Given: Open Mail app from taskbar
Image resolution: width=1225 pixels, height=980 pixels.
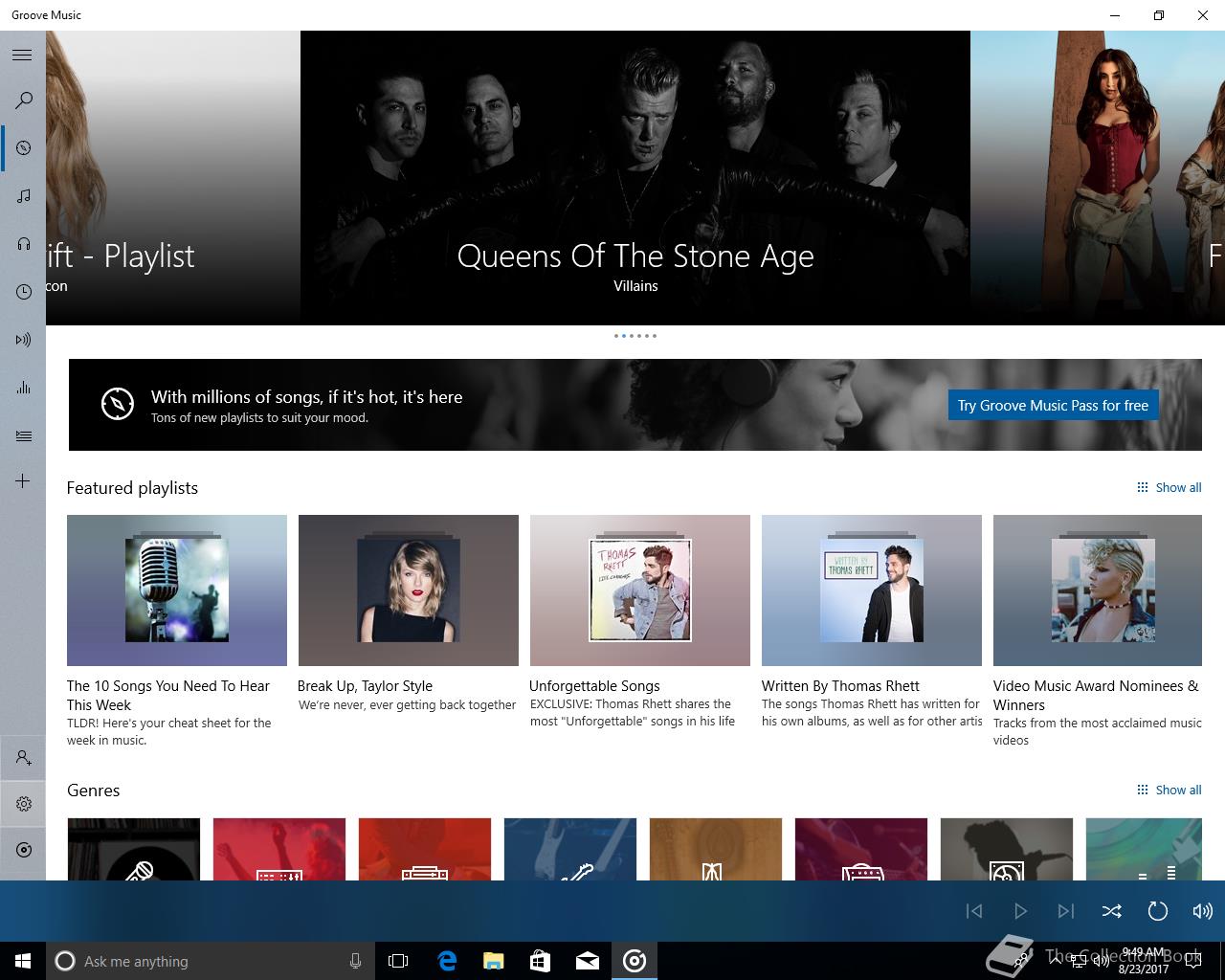Looking at the screenshot, I should (588, 961).
